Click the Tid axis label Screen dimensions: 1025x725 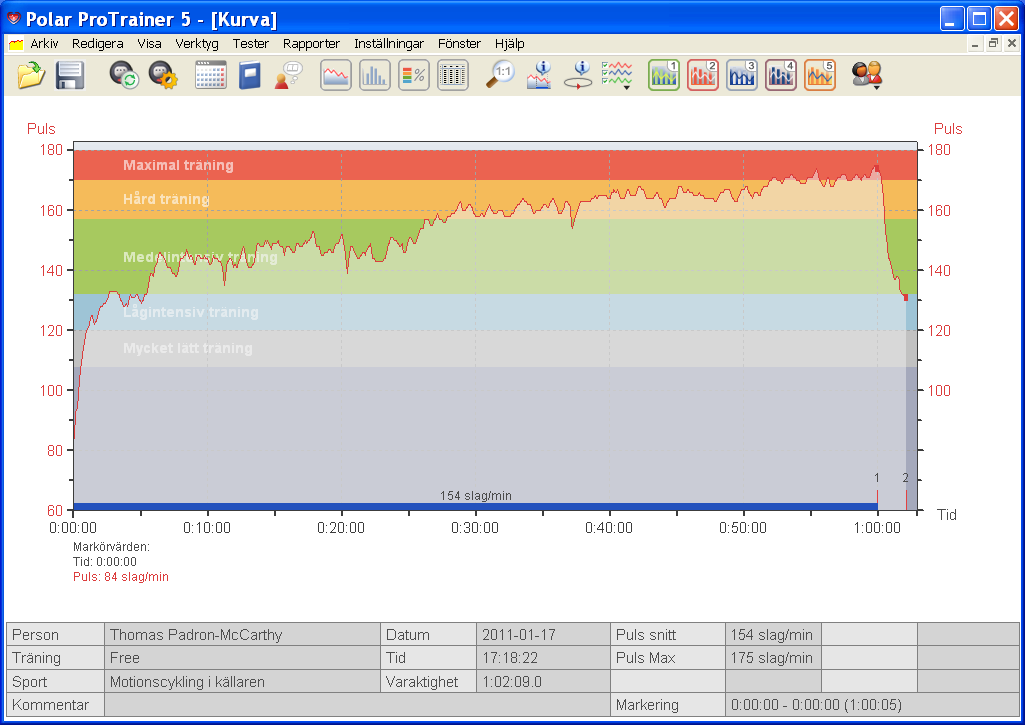coord(947,514)
